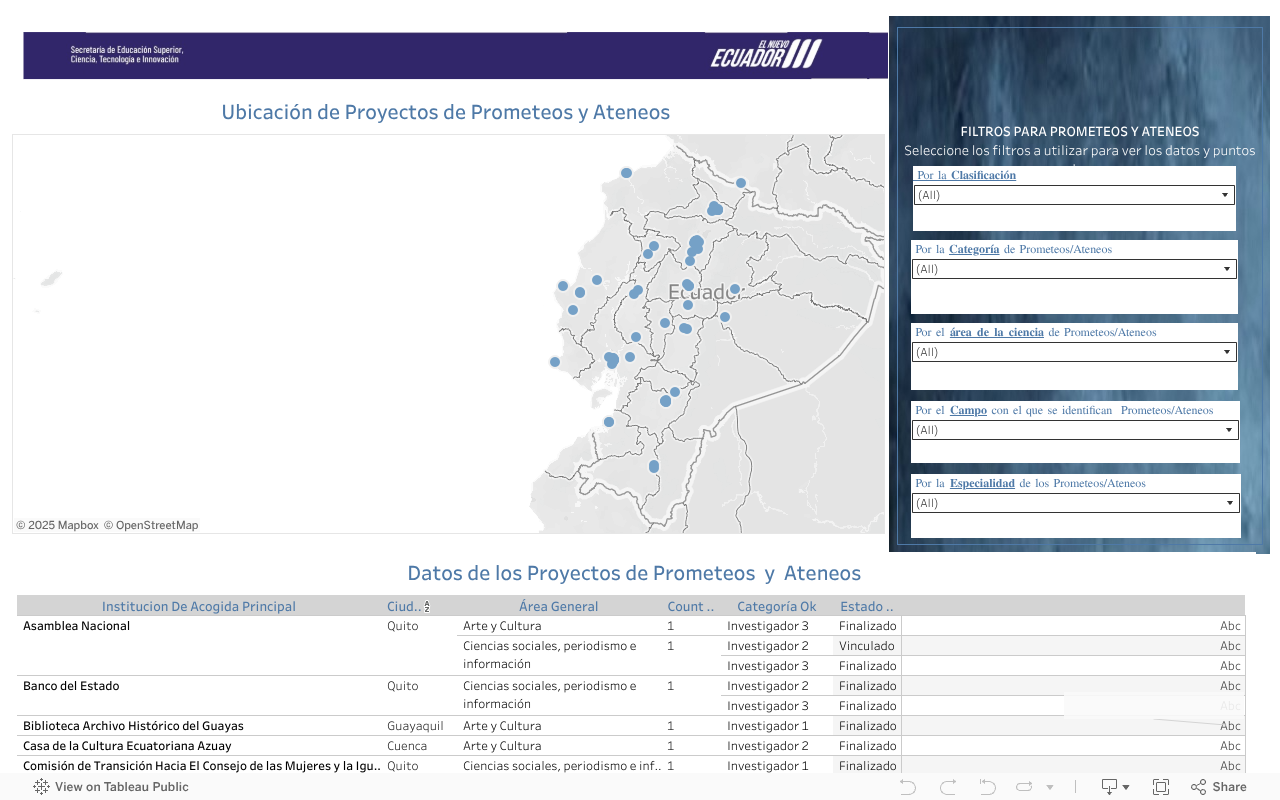This screenshot has height=800, width=1280.
Task: Open the Download menu icon
Action: click(1114, 787)
